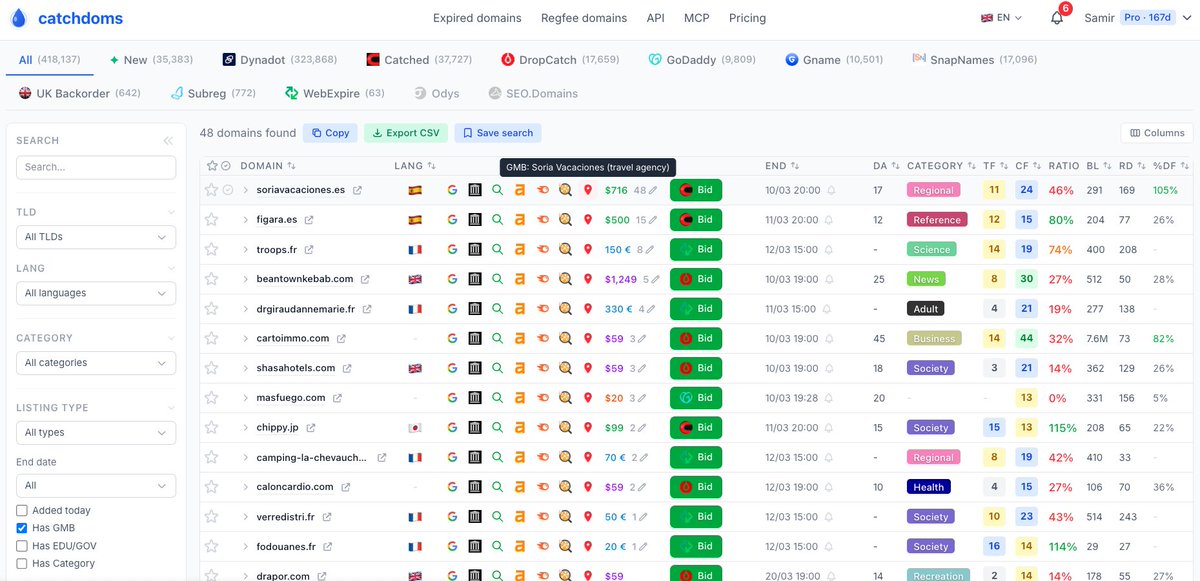Switch to GoDaddy tab
Screen dimensions: 1200x581
click(703, 60)
